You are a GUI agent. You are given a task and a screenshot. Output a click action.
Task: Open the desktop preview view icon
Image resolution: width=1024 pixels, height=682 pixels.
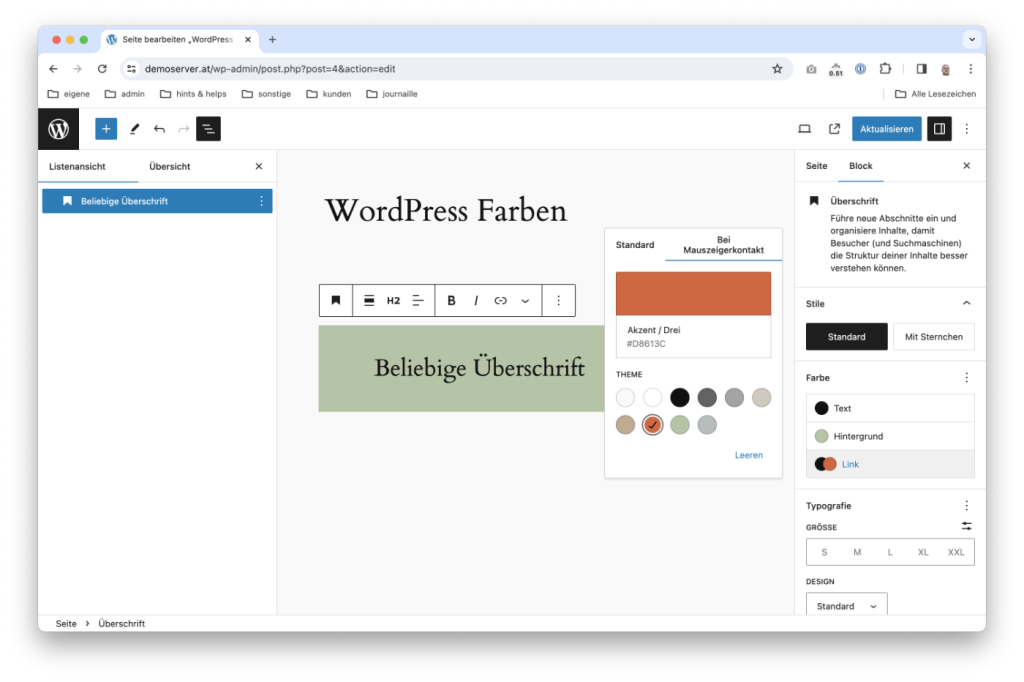coord(805,129)
